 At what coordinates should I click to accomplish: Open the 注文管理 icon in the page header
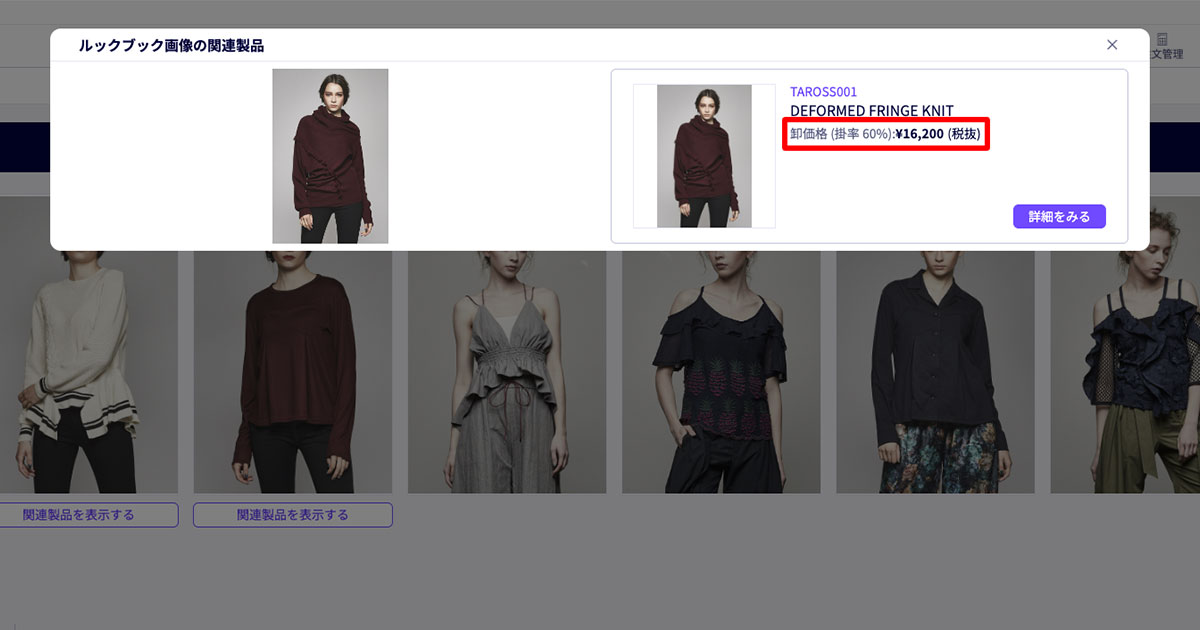[x=1163, y=46]
